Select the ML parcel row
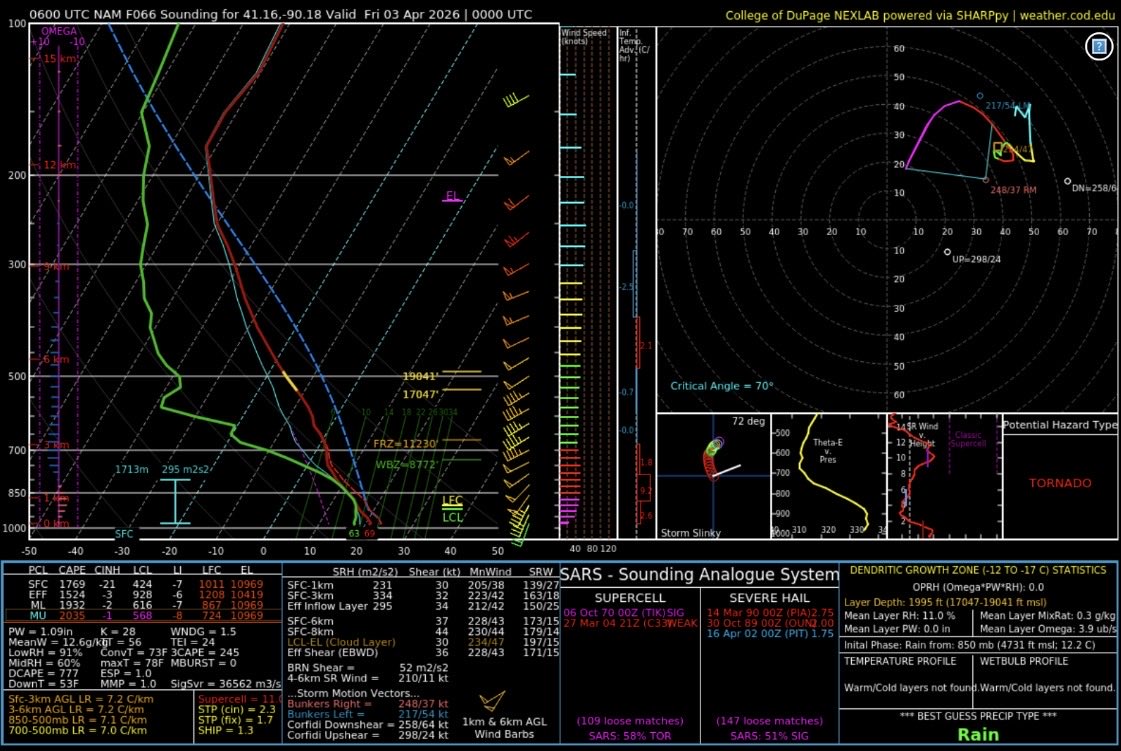 pyautogui.click(x=142, y=605)
